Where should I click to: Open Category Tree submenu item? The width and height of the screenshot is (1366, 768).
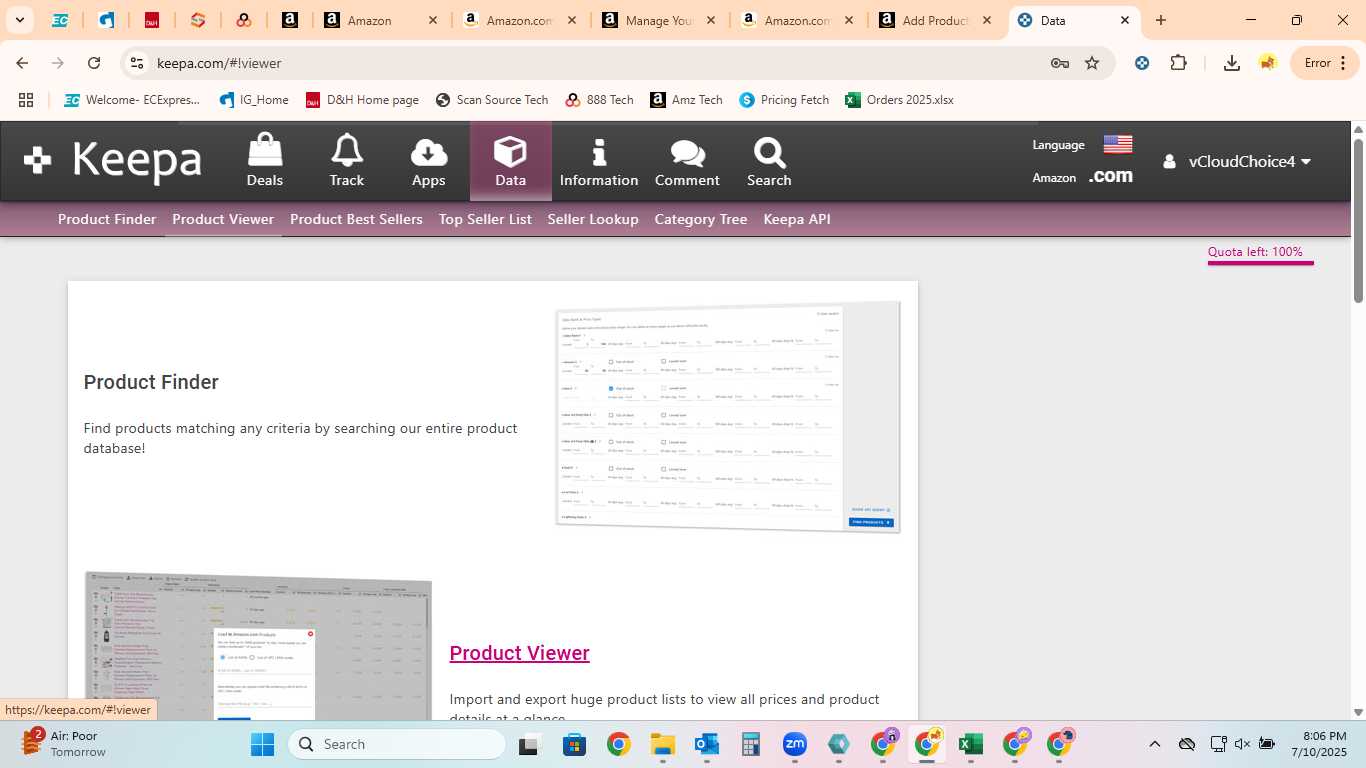701,219
